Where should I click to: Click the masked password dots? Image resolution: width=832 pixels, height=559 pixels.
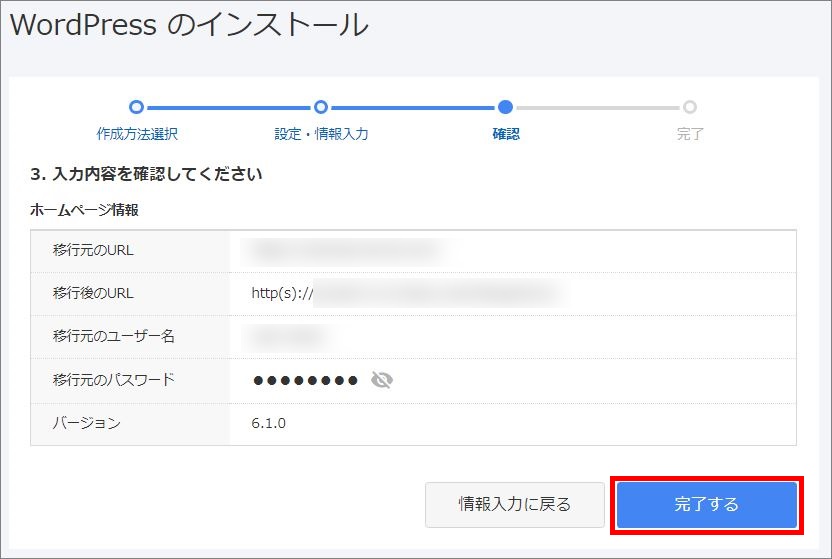coord(306,380)
